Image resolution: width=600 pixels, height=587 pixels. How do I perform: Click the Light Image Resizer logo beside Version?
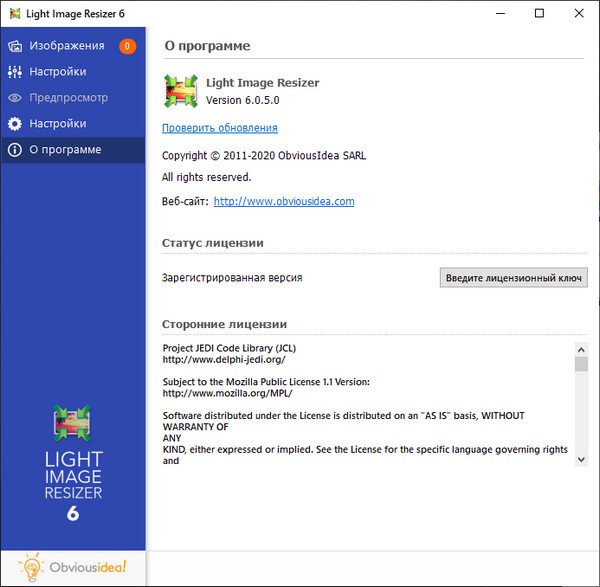point(181,91)
